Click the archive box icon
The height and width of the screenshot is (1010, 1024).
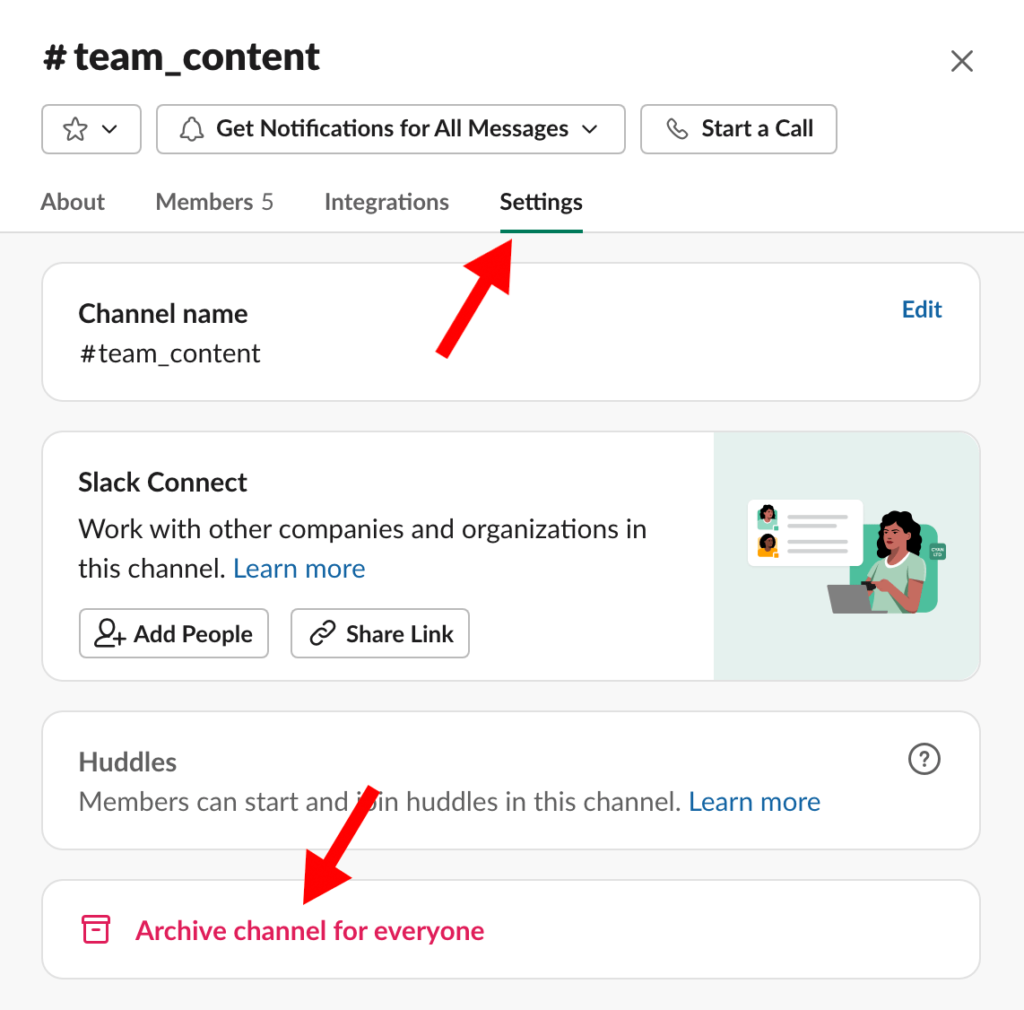[95, 929]
